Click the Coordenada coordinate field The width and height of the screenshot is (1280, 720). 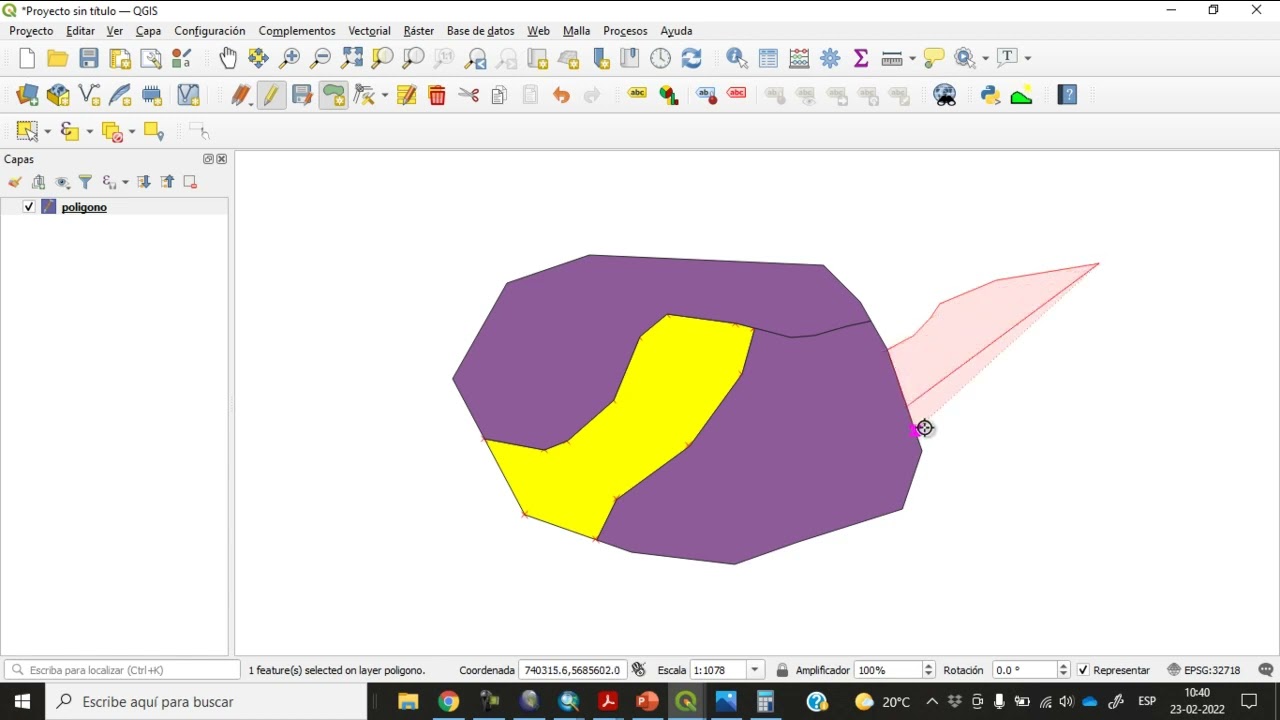coord(573,670)
